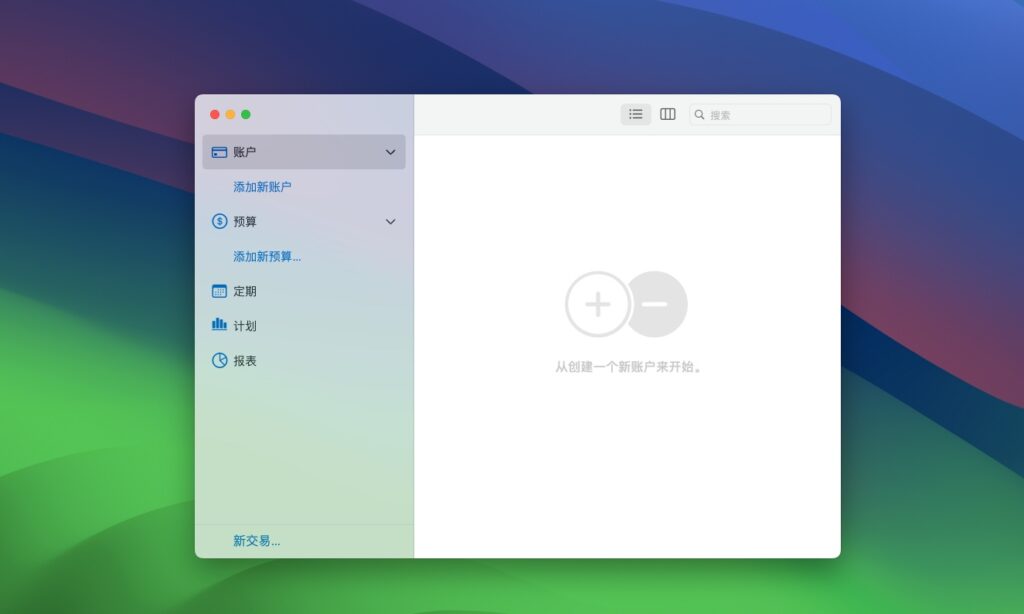Select the column view icon in toolbar
1024x614 pixels.
(x=667, y=114)
